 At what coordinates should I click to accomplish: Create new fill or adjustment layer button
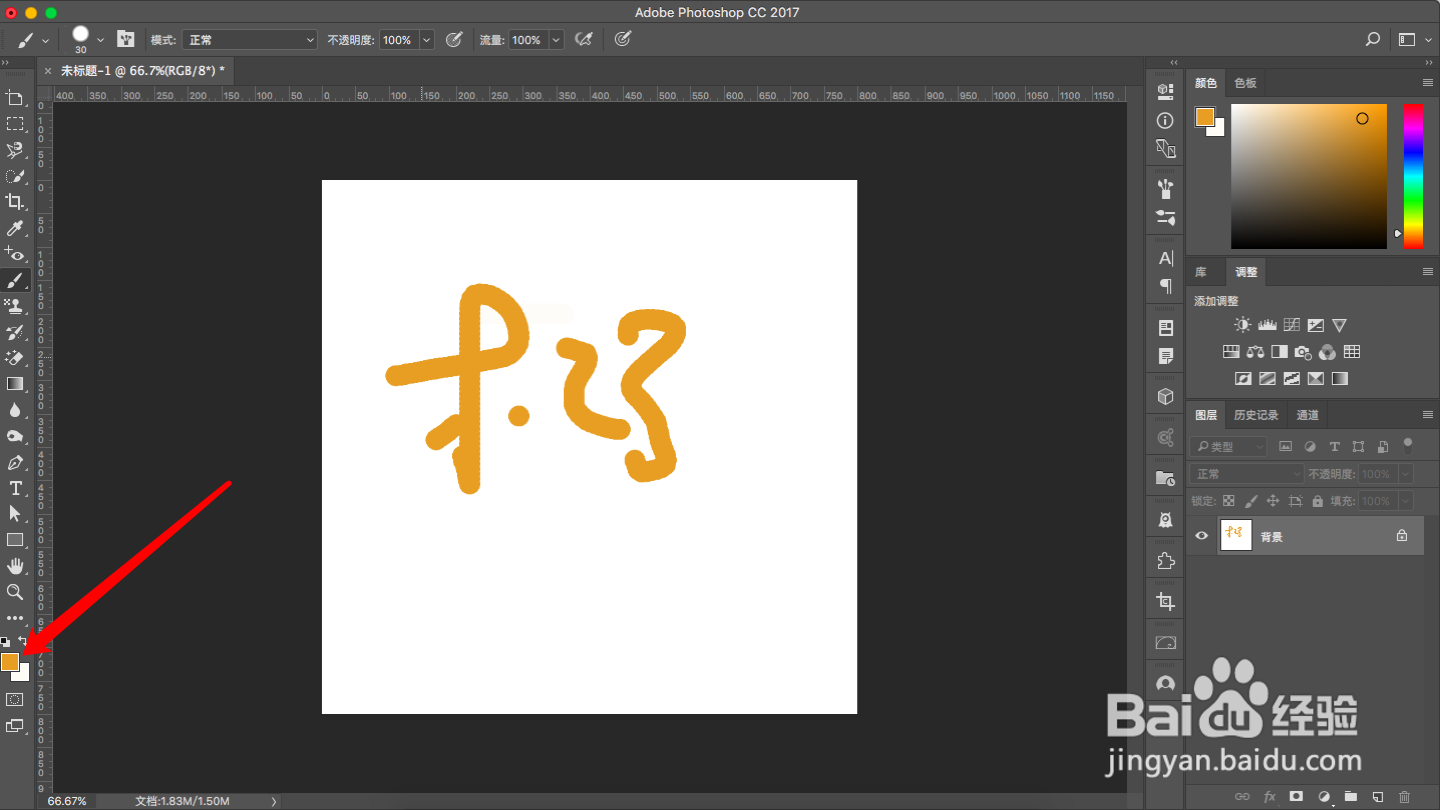tap(1324, 797)
